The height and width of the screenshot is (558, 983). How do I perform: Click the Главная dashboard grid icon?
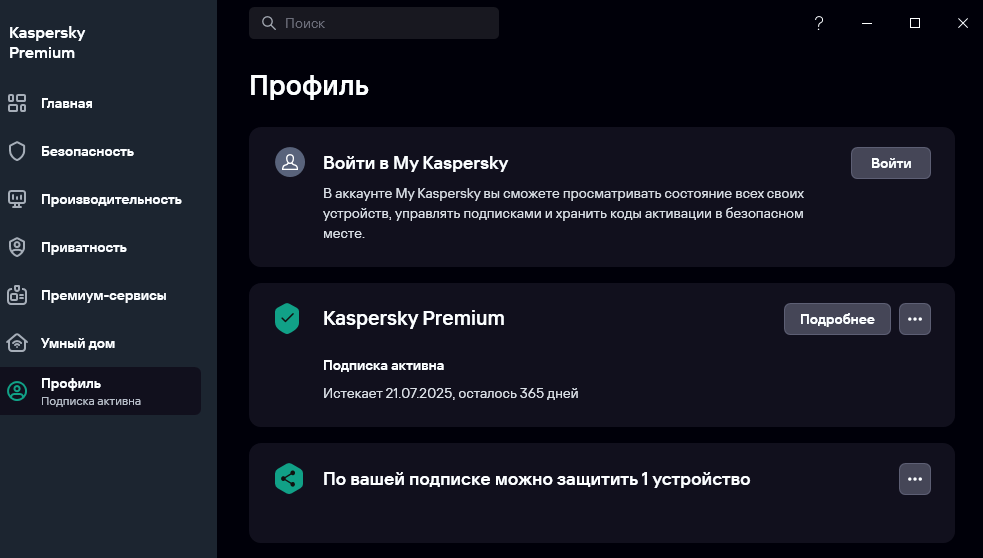point(17,103)
